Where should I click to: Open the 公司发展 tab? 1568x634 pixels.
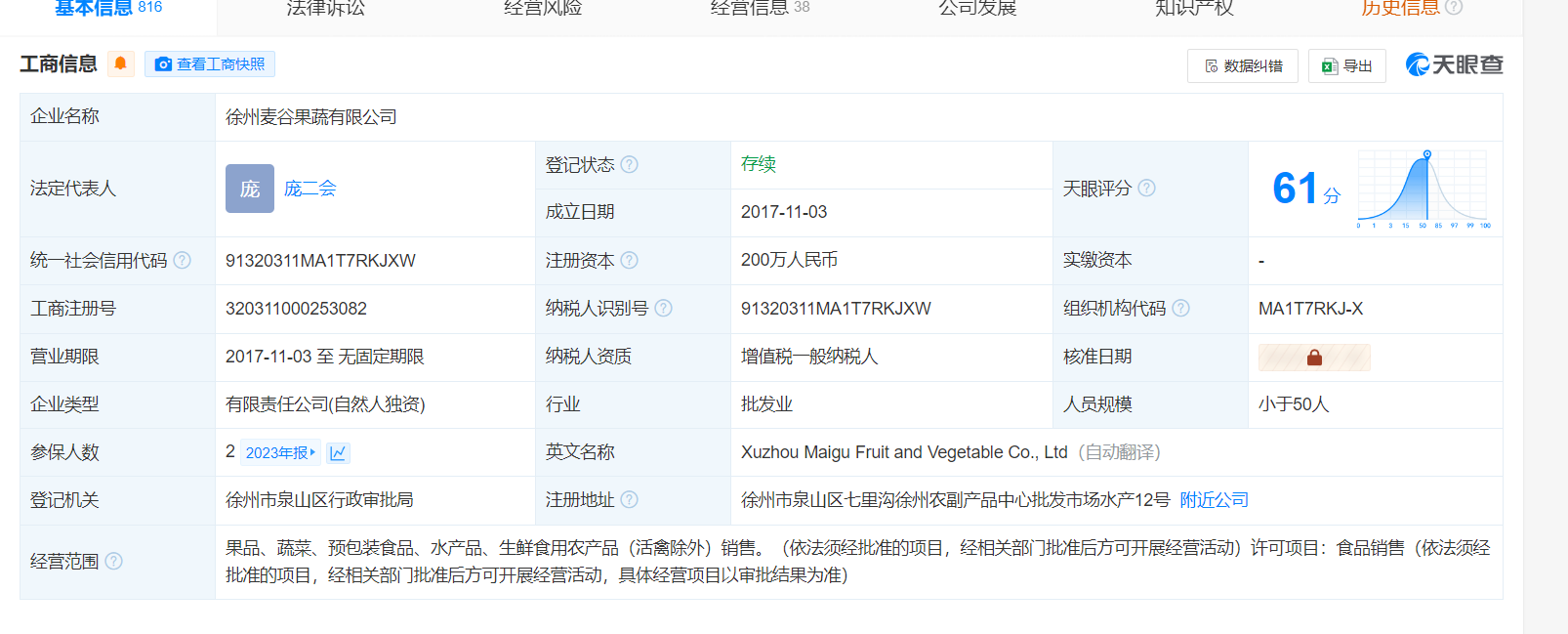(x=977, y=8)
